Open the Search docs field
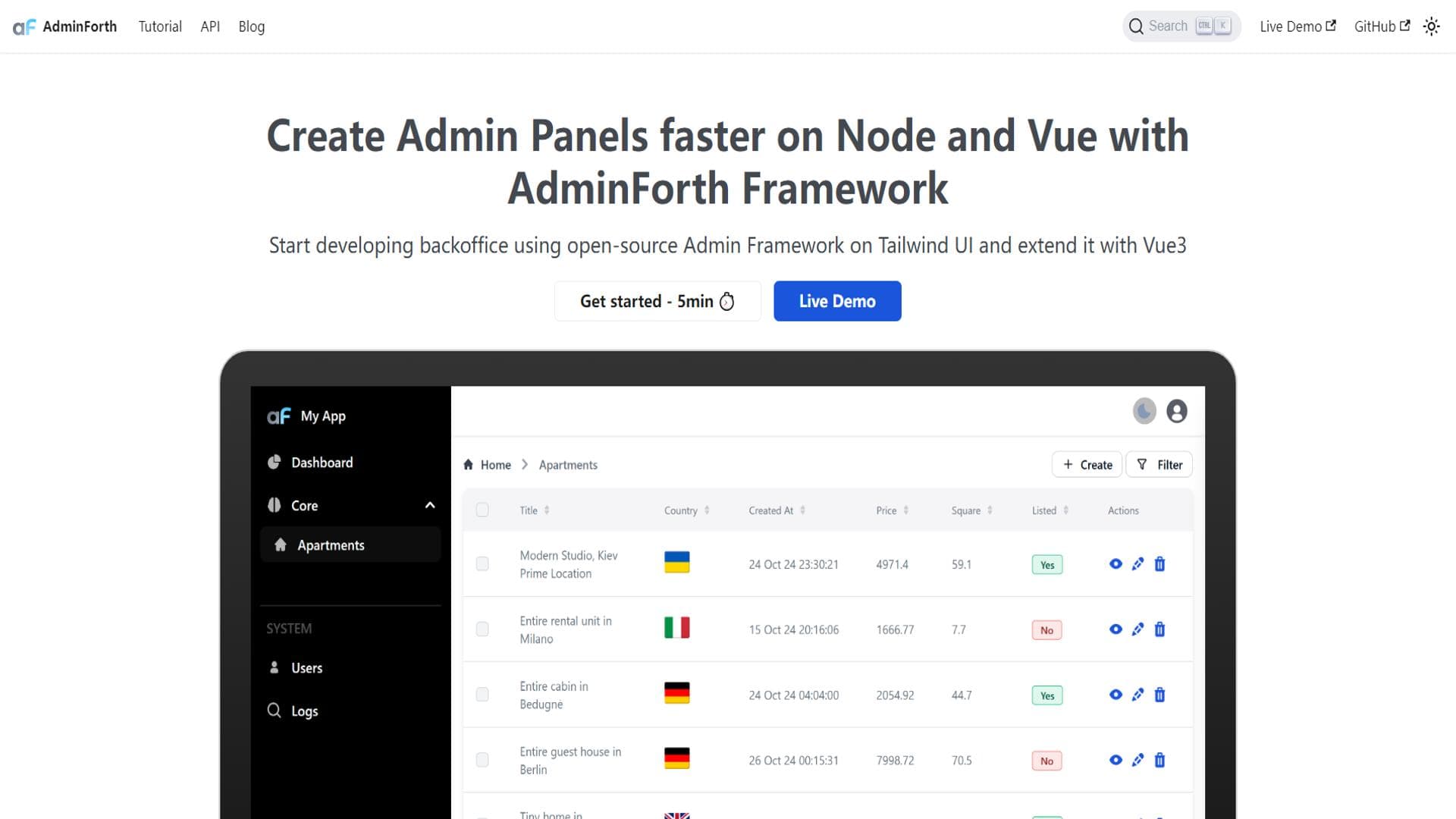The width and height of the screenshot is (1456, 819). click(1181, 27)
